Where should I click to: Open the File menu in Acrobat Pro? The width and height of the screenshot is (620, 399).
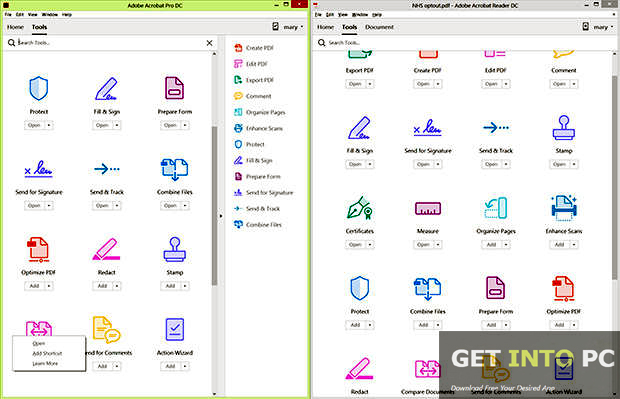(x=8, y=15)
